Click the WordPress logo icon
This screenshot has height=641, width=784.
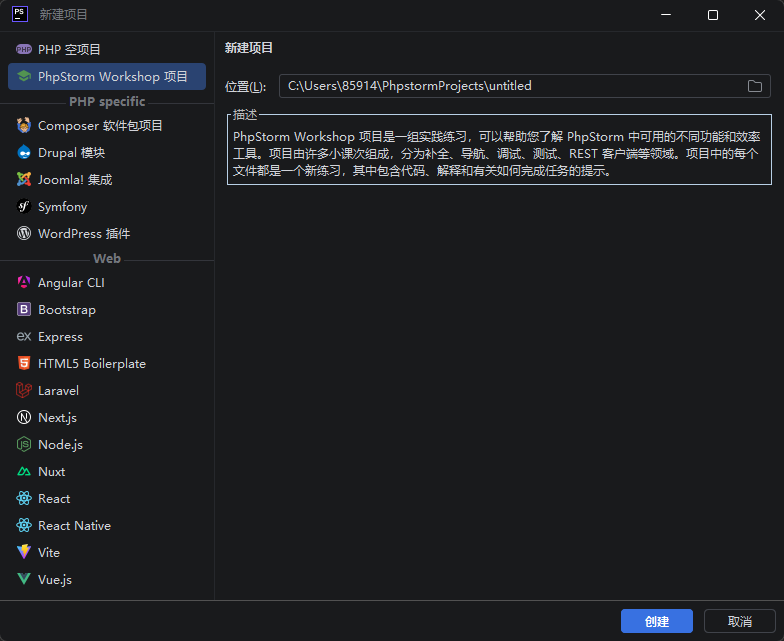point(24,234)
